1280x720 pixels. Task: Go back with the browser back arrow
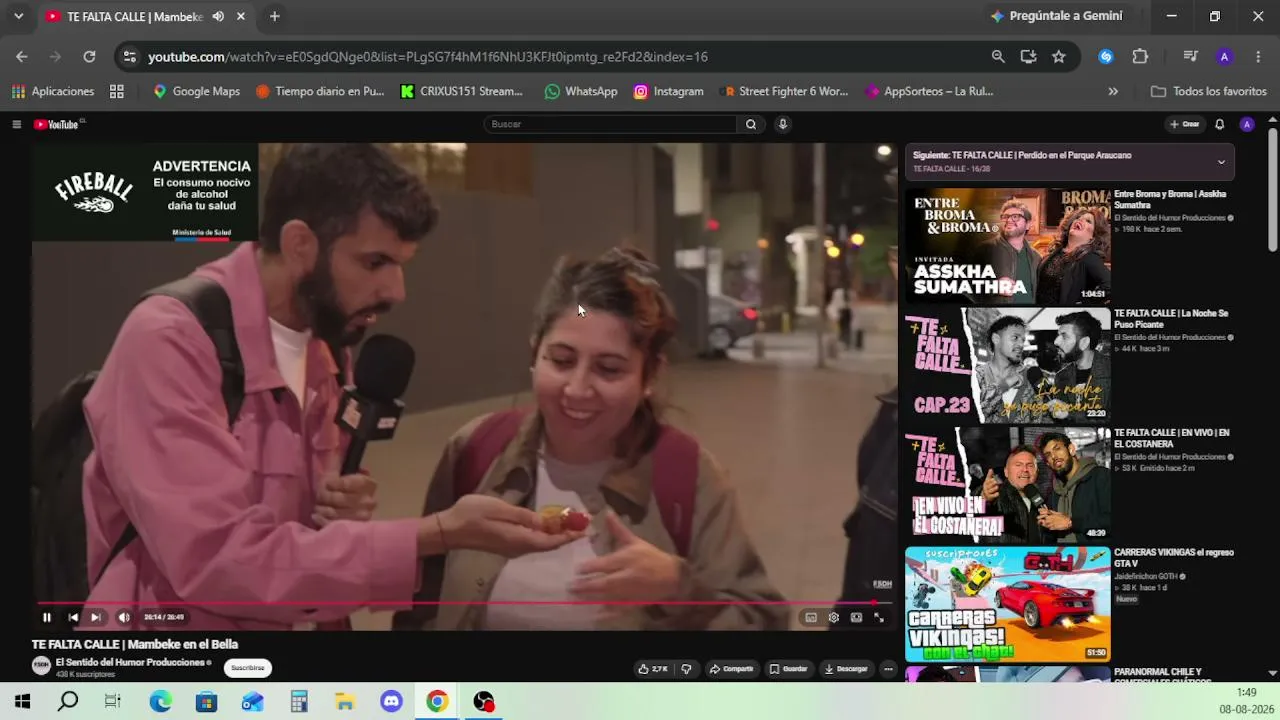tap(22, 57)
